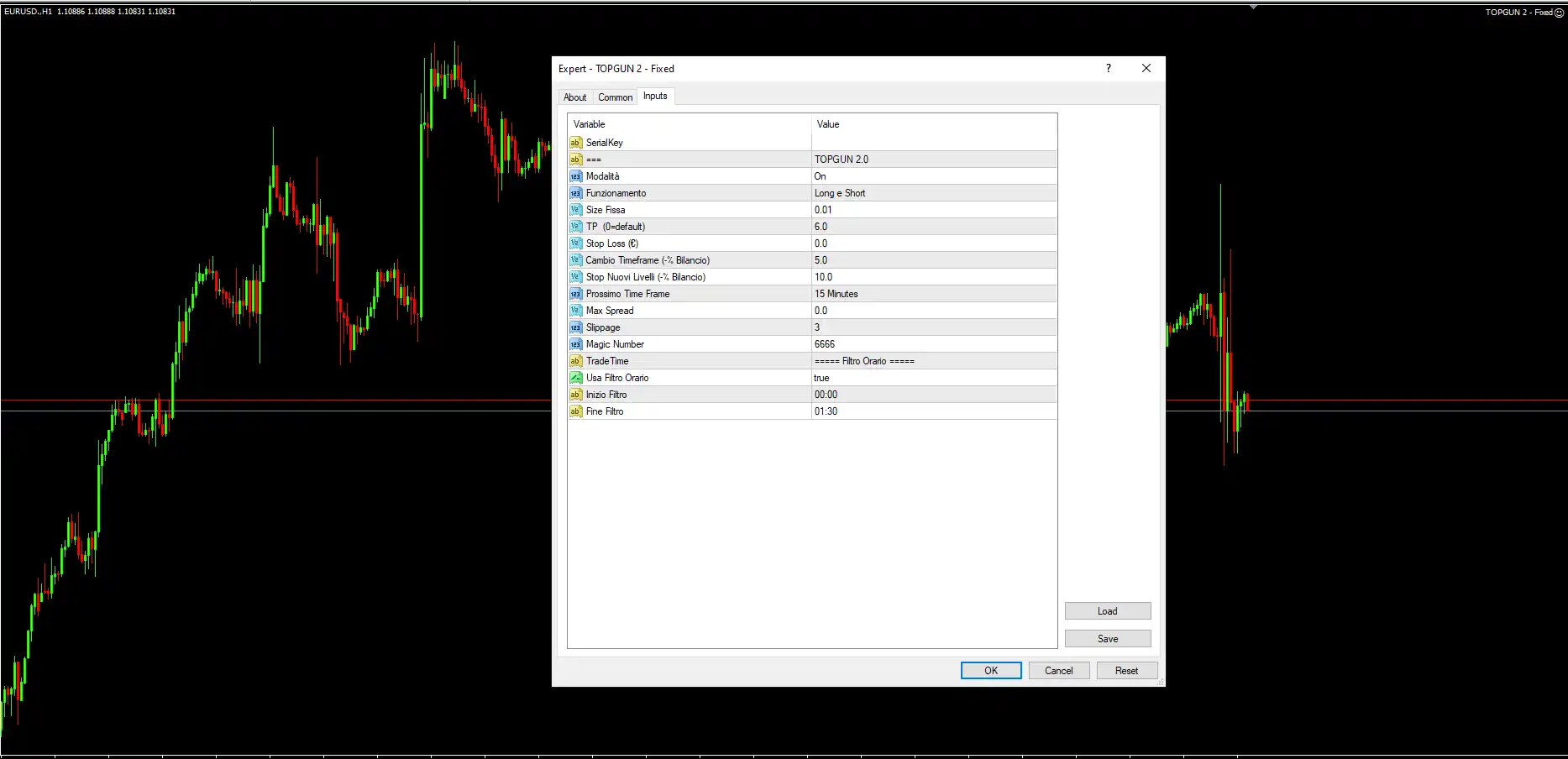Click the '===== Filtro Orario =====' value

[934, 361]
